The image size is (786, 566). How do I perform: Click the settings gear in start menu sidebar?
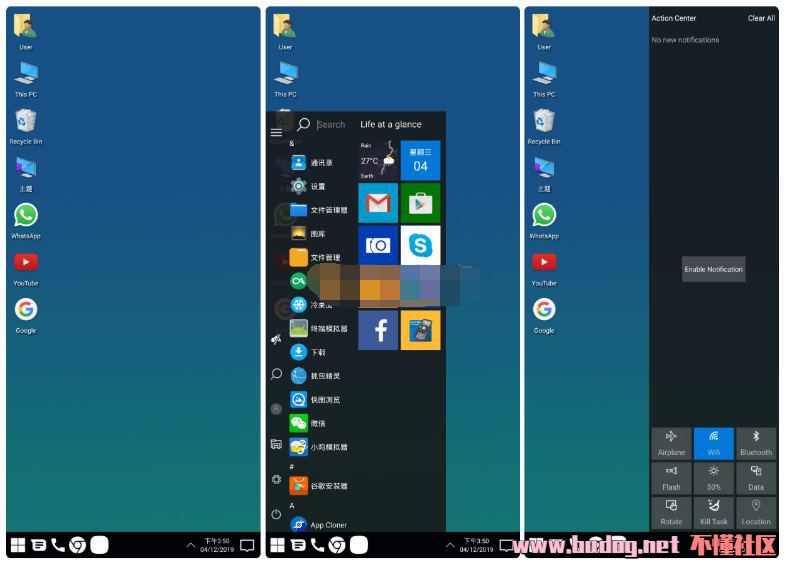pos(276,479)
